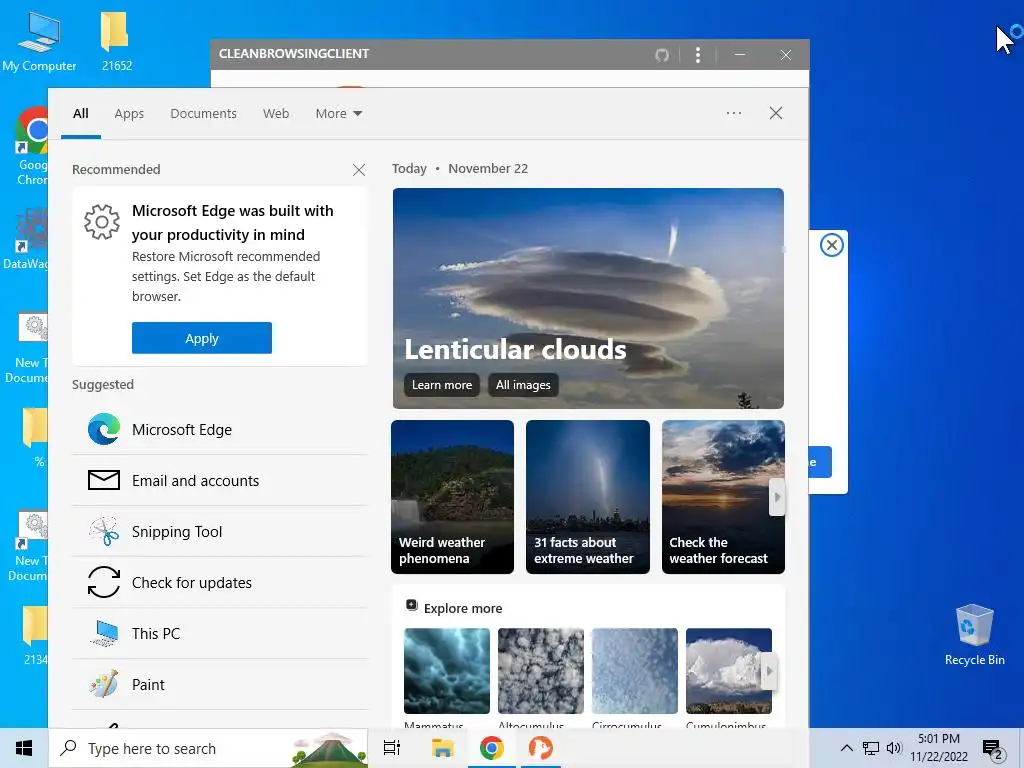Click the mountain search highlight icon
The image size is (1024, 768).
tap(330, 749)
